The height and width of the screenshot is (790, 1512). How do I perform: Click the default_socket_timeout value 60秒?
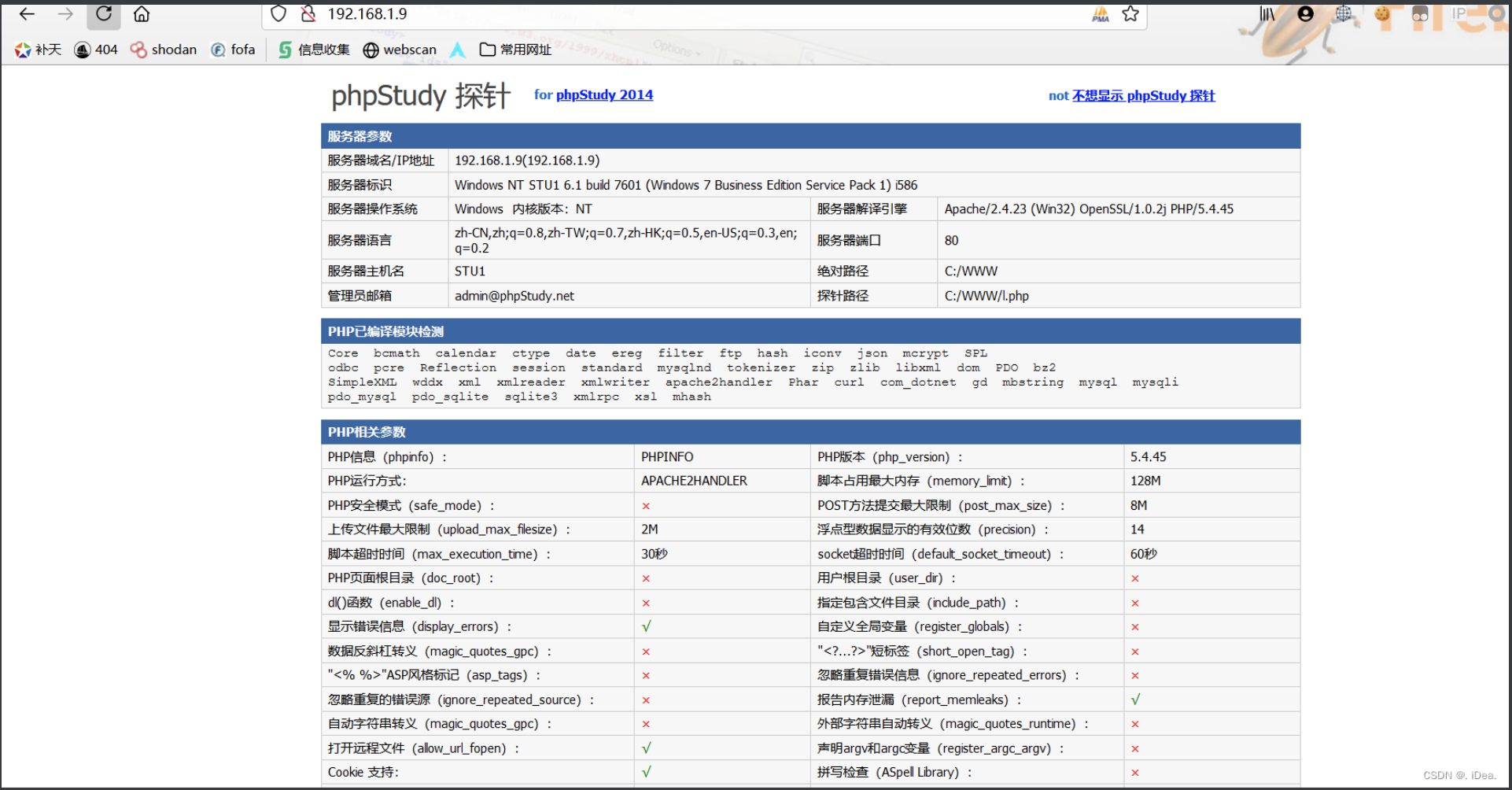[x=1144, y=554]
